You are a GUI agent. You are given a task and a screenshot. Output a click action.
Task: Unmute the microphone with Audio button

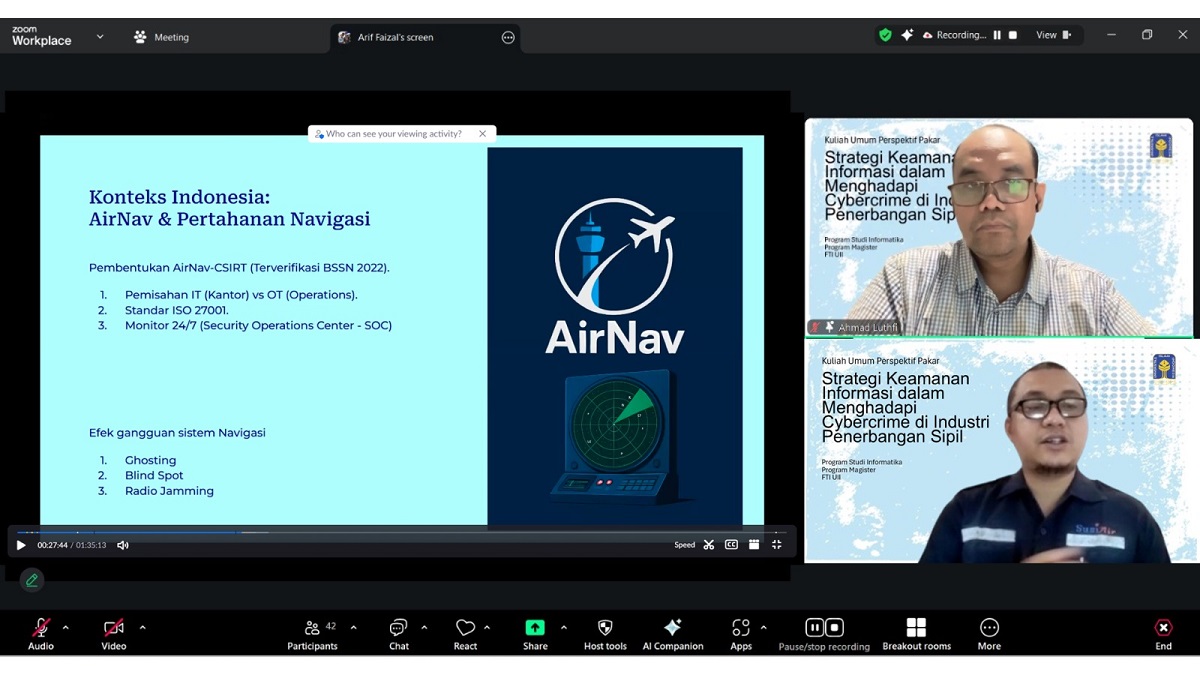click(x=41, y=633)
